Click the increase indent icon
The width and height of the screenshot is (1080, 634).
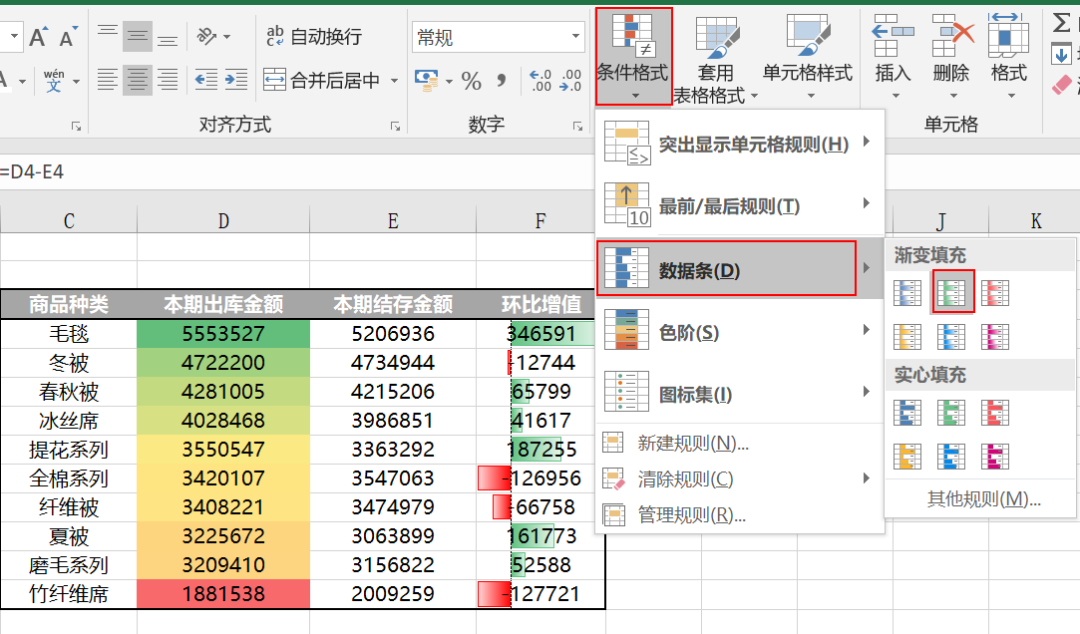[236, 80]
